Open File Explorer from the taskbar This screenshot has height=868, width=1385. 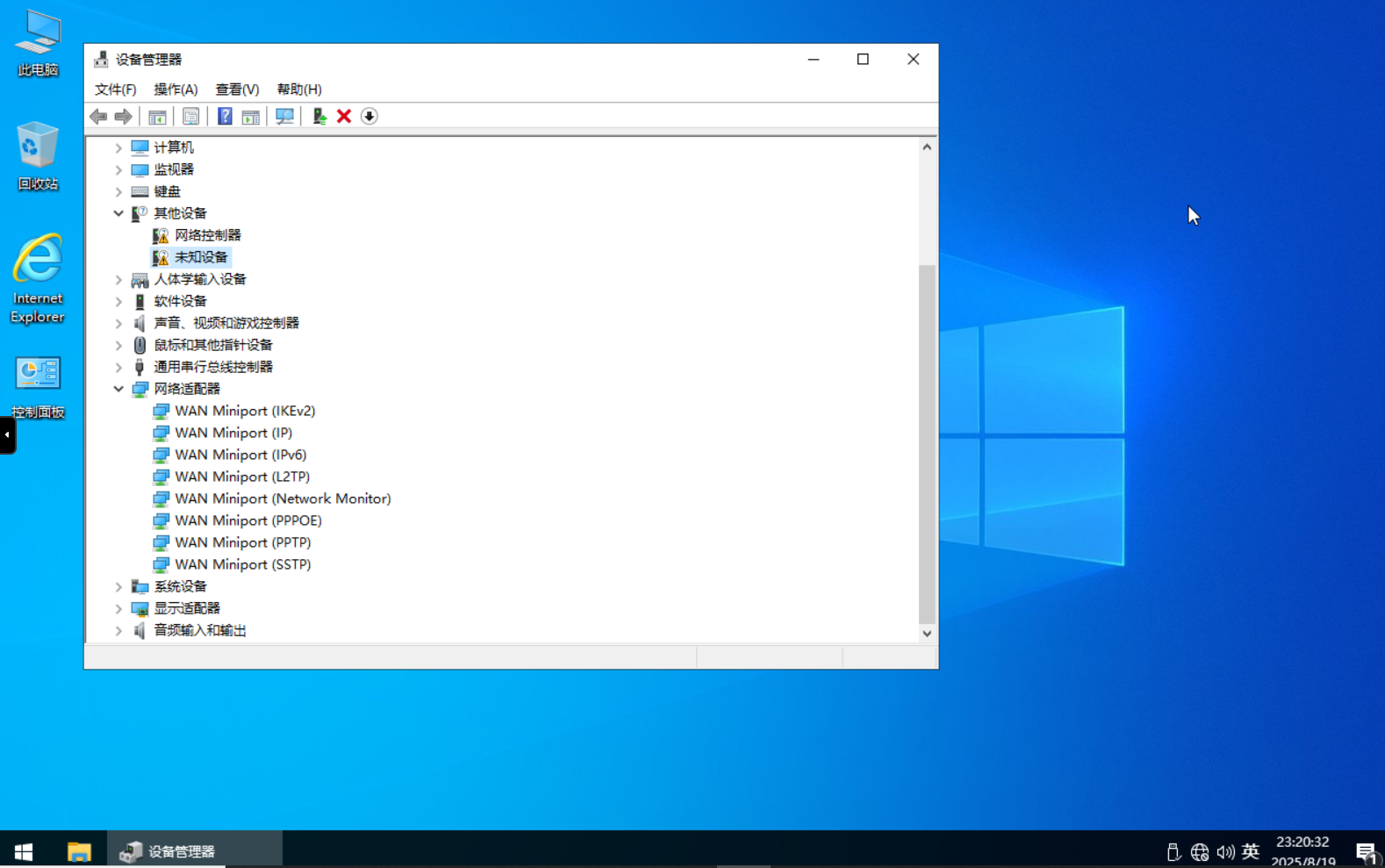click(79, 850)
